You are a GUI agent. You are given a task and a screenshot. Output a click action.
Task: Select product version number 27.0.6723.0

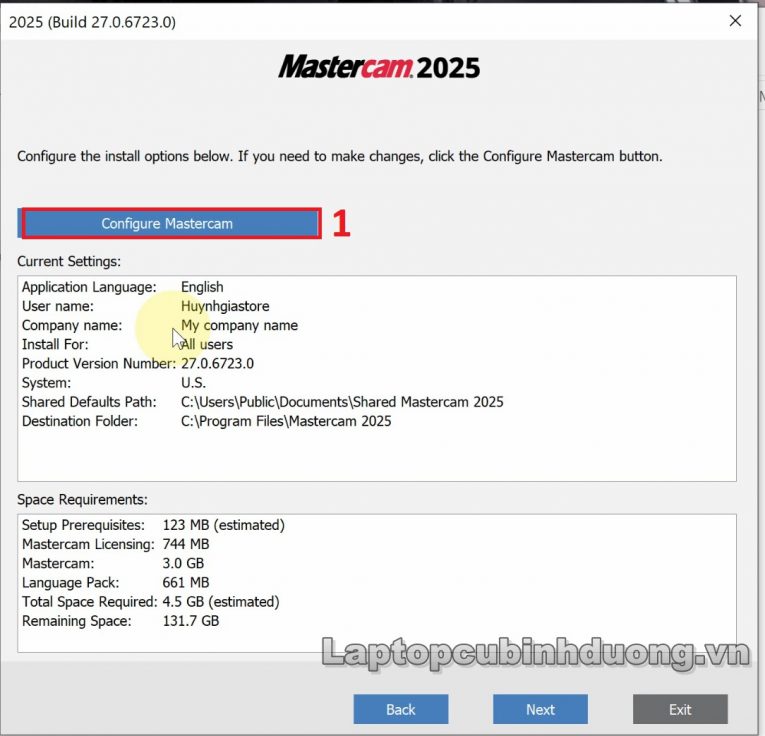tap(217, 363)
